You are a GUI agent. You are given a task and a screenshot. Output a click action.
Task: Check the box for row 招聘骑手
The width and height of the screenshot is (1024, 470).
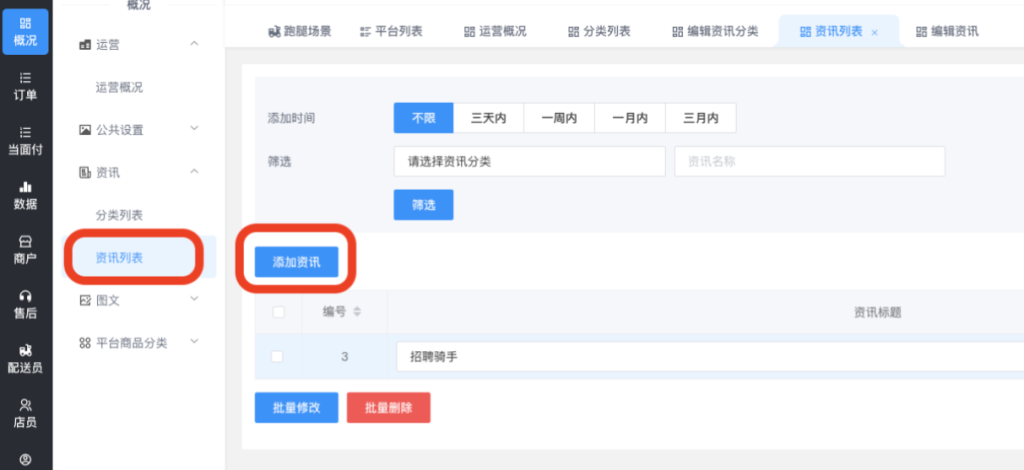point(278,356)
